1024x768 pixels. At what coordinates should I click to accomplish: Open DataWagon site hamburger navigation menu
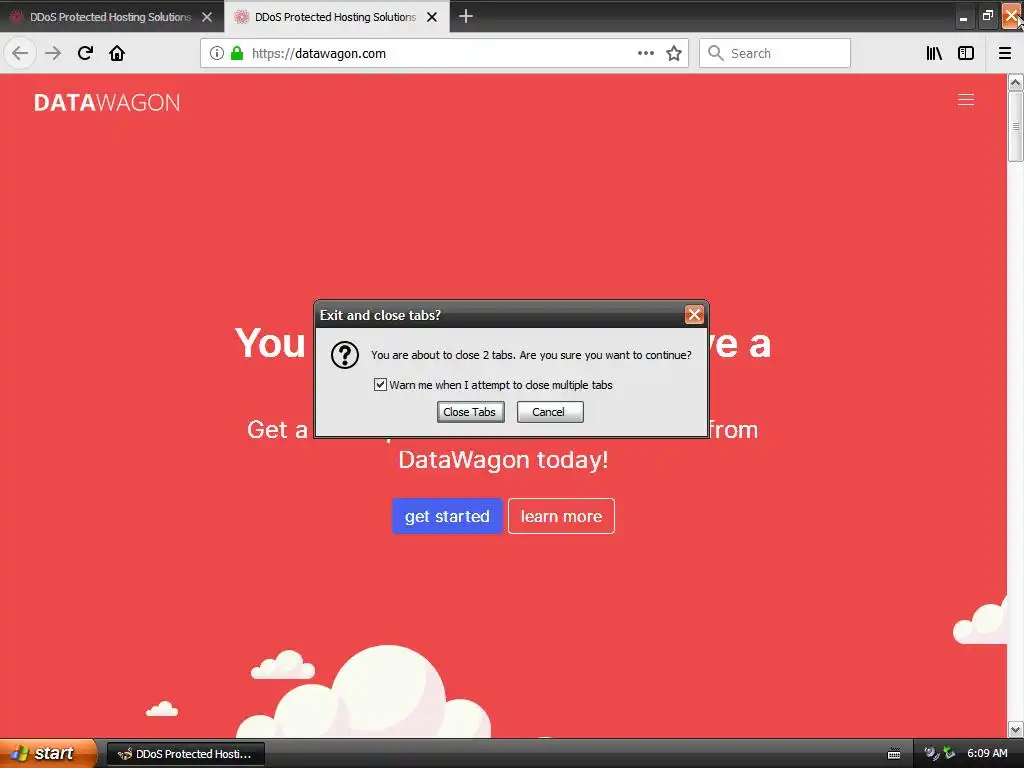(x=966, y=99)
